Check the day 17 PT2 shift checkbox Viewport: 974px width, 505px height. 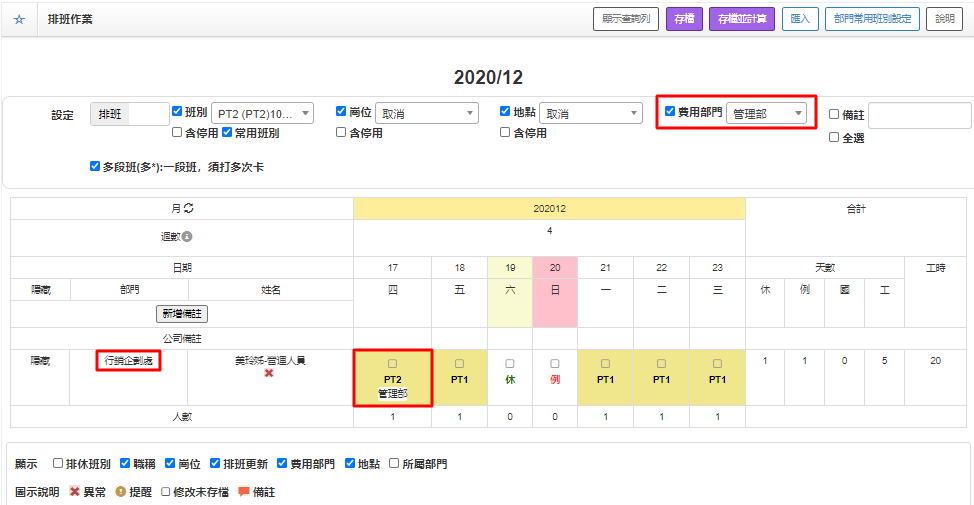pos(393,364)
